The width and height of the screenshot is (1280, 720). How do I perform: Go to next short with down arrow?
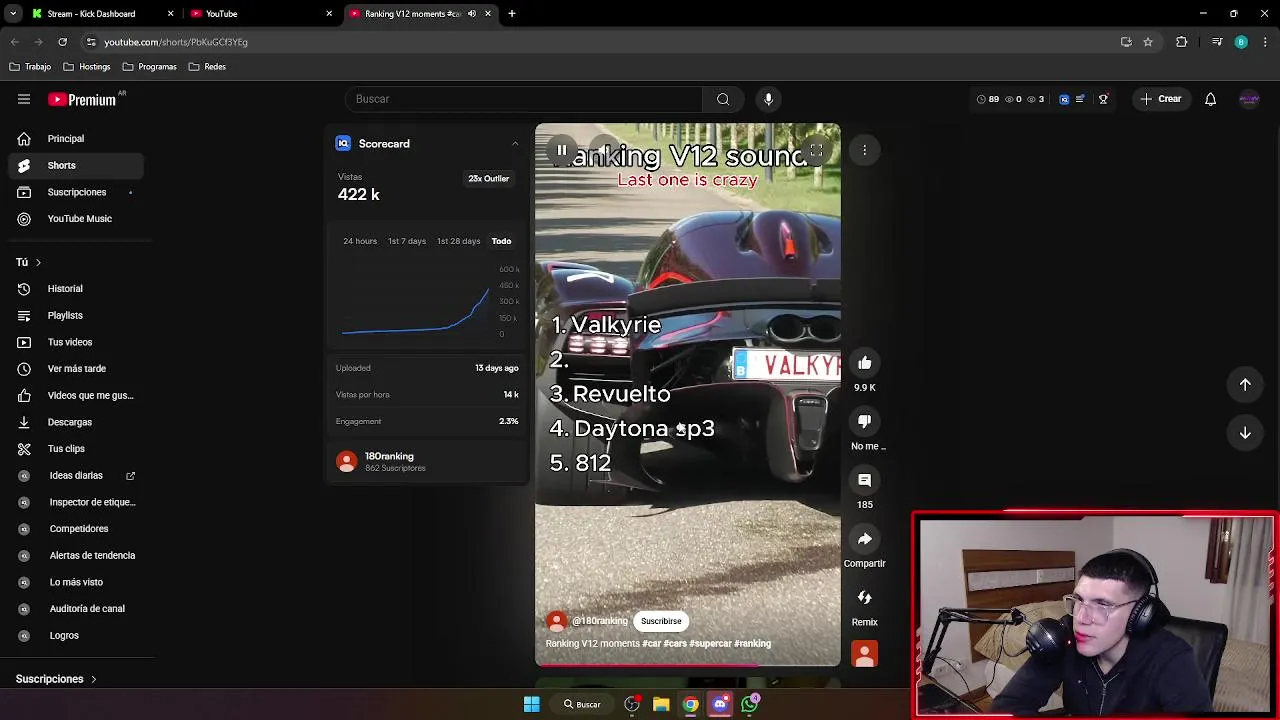tap(1245, 433)
